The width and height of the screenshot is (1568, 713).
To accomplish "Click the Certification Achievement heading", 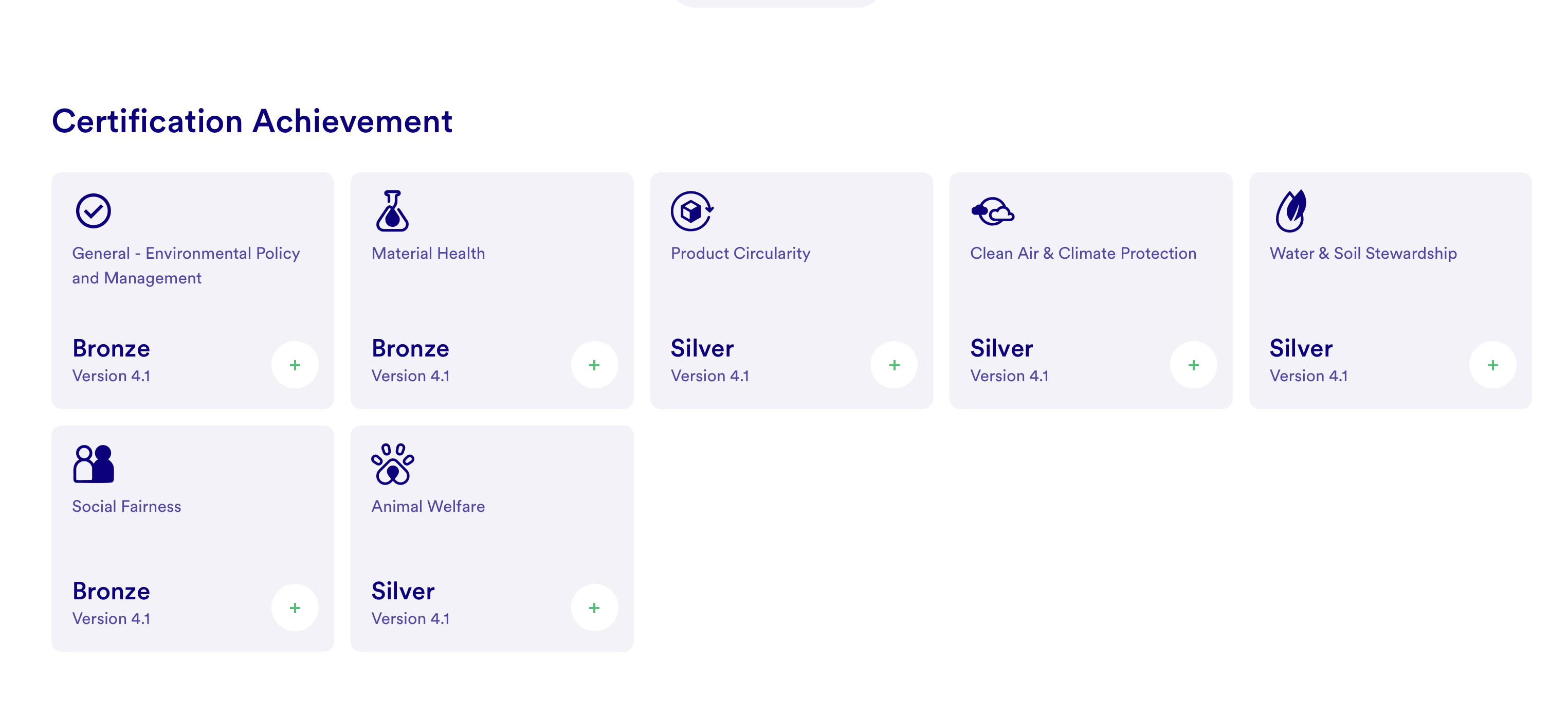I will pos(252,121).
